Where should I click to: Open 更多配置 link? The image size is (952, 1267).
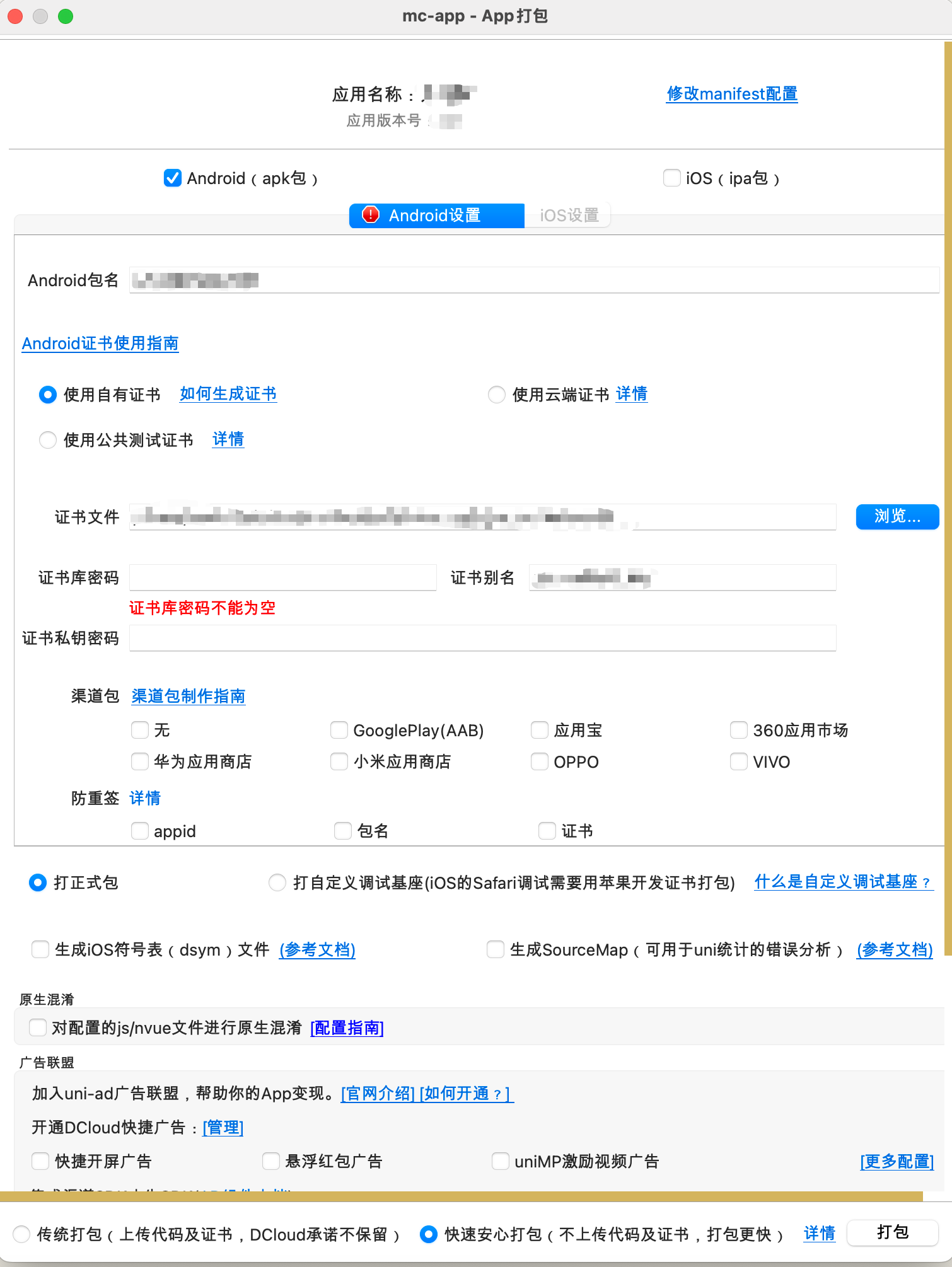pos(897,1161)
